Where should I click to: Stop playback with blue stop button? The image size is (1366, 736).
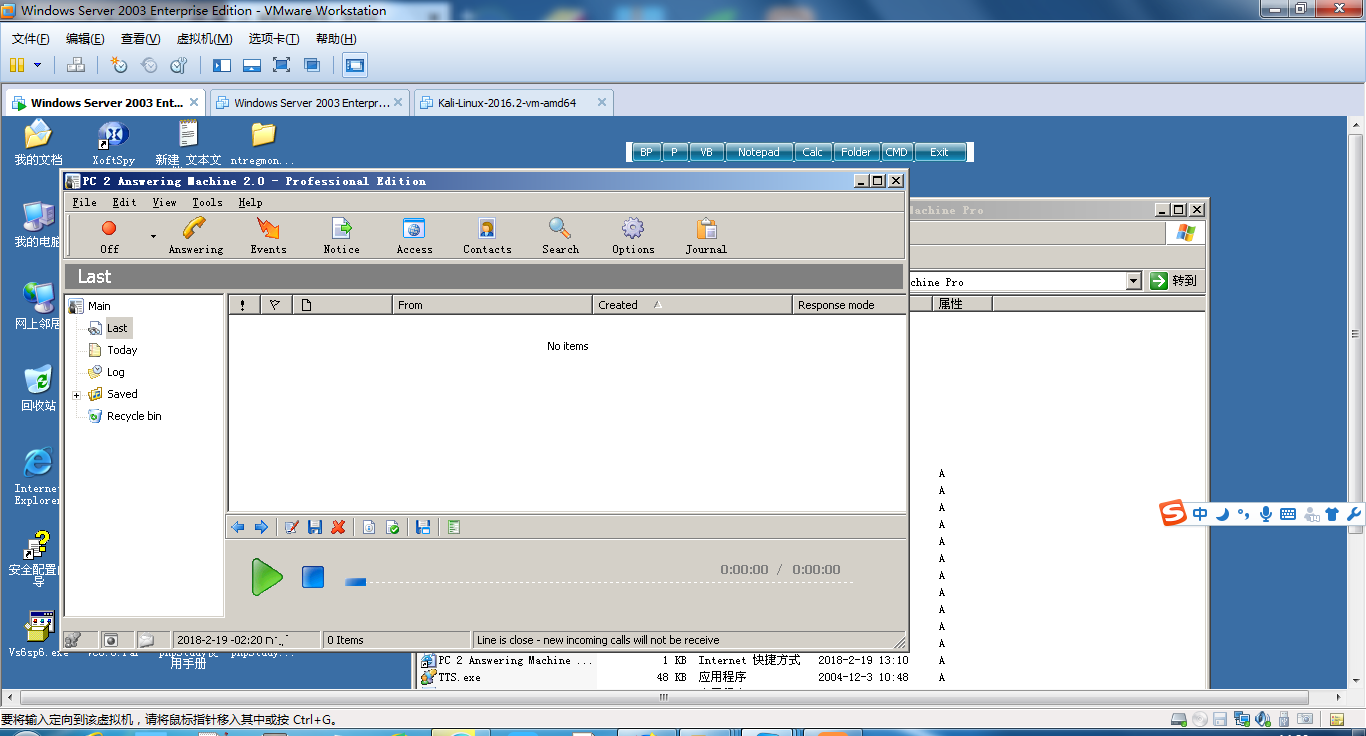click(313, 577)
